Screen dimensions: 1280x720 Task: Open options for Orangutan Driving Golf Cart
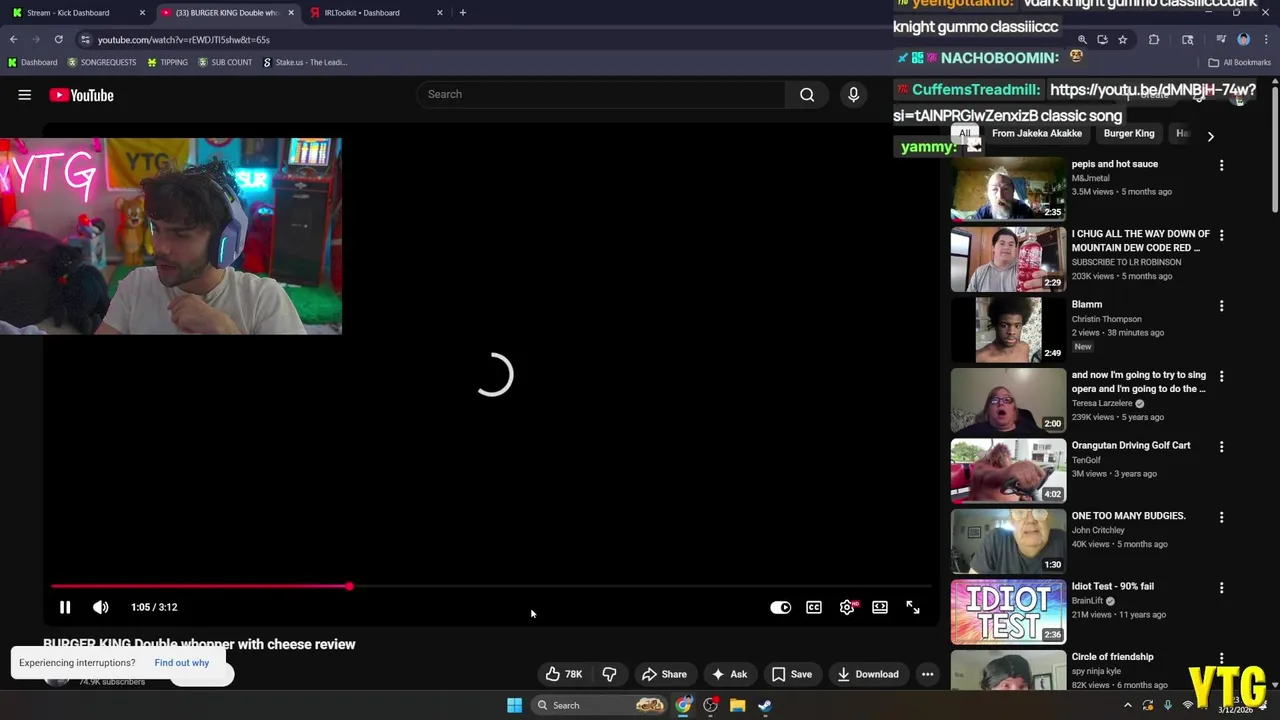tap(1221, 447)
